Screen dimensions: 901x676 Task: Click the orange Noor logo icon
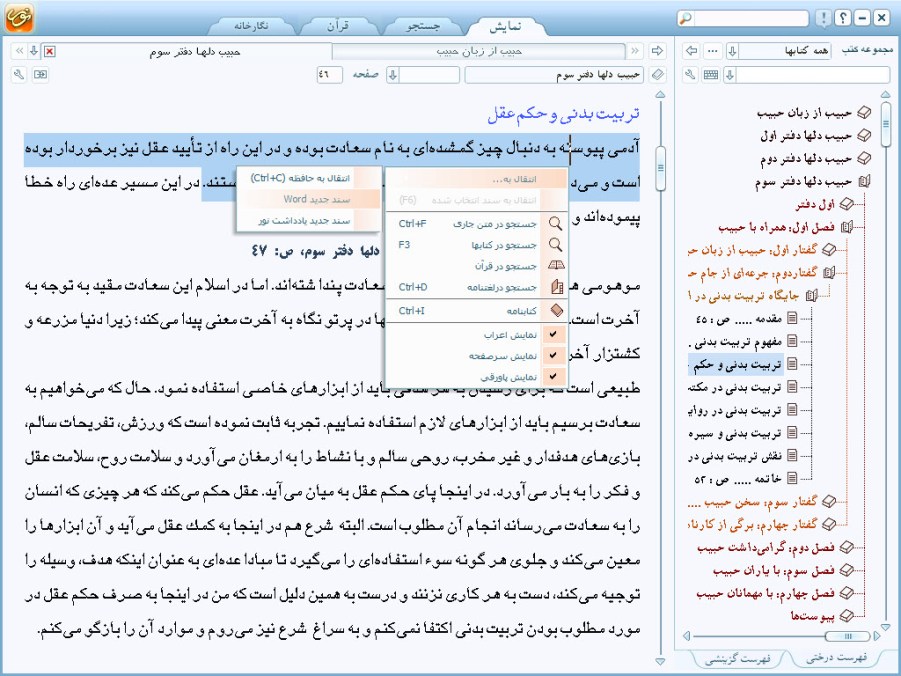coord(19,17)
